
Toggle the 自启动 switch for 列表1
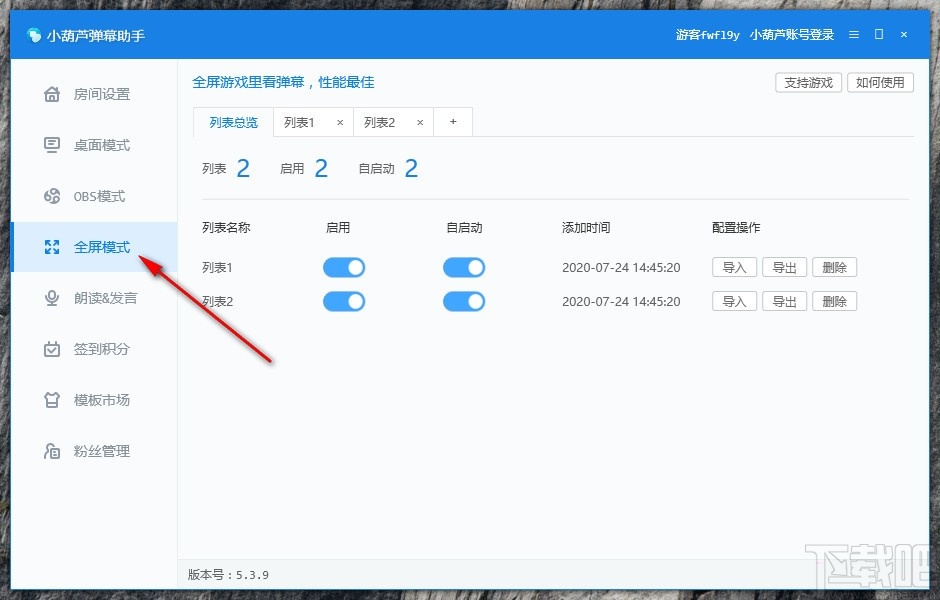464,267
